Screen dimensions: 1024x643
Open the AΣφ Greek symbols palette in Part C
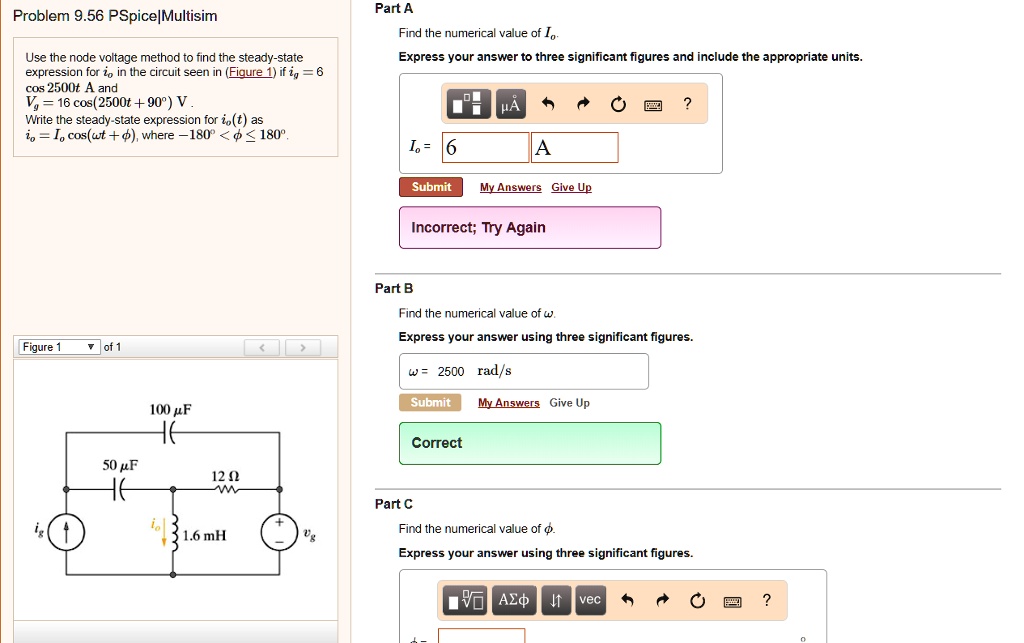[x=513, y=600]
